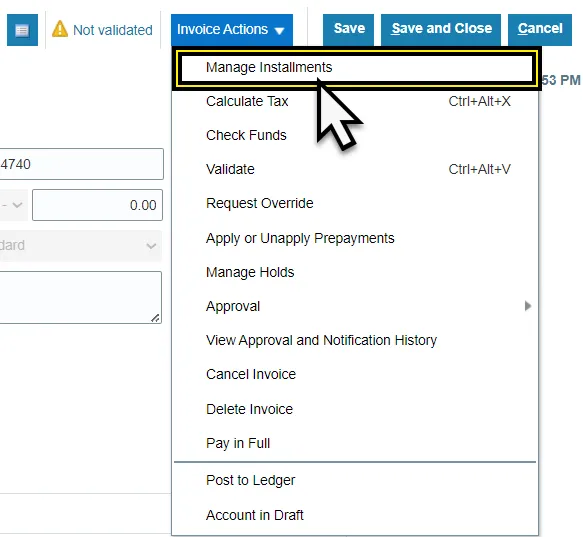Click the amount field showing 0.00

pos(97,205)
